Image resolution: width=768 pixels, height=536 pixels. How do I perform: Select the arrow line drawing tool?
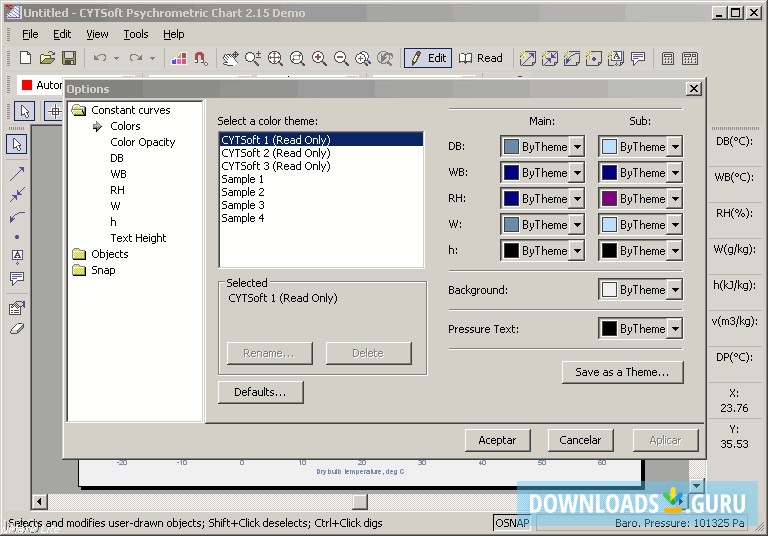[17, 173]
